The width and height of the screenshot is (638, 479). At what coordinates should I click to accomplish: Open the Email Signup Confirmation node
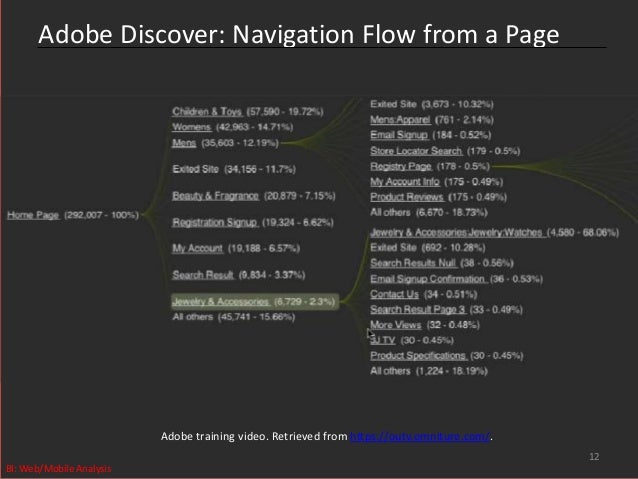(428, 279)
